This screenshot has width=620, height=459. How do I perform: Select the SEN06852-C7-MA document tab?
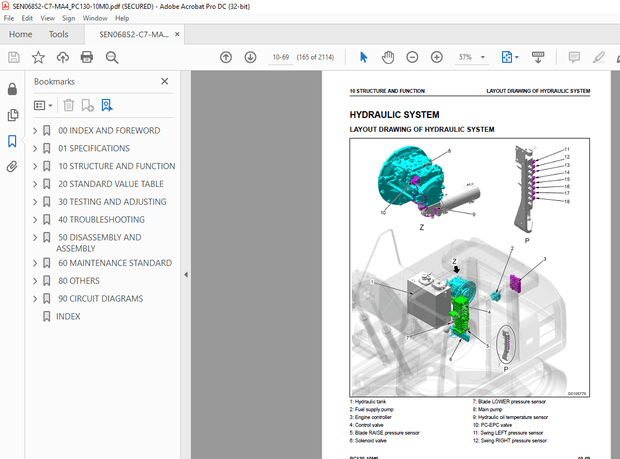tap(134, 34)
